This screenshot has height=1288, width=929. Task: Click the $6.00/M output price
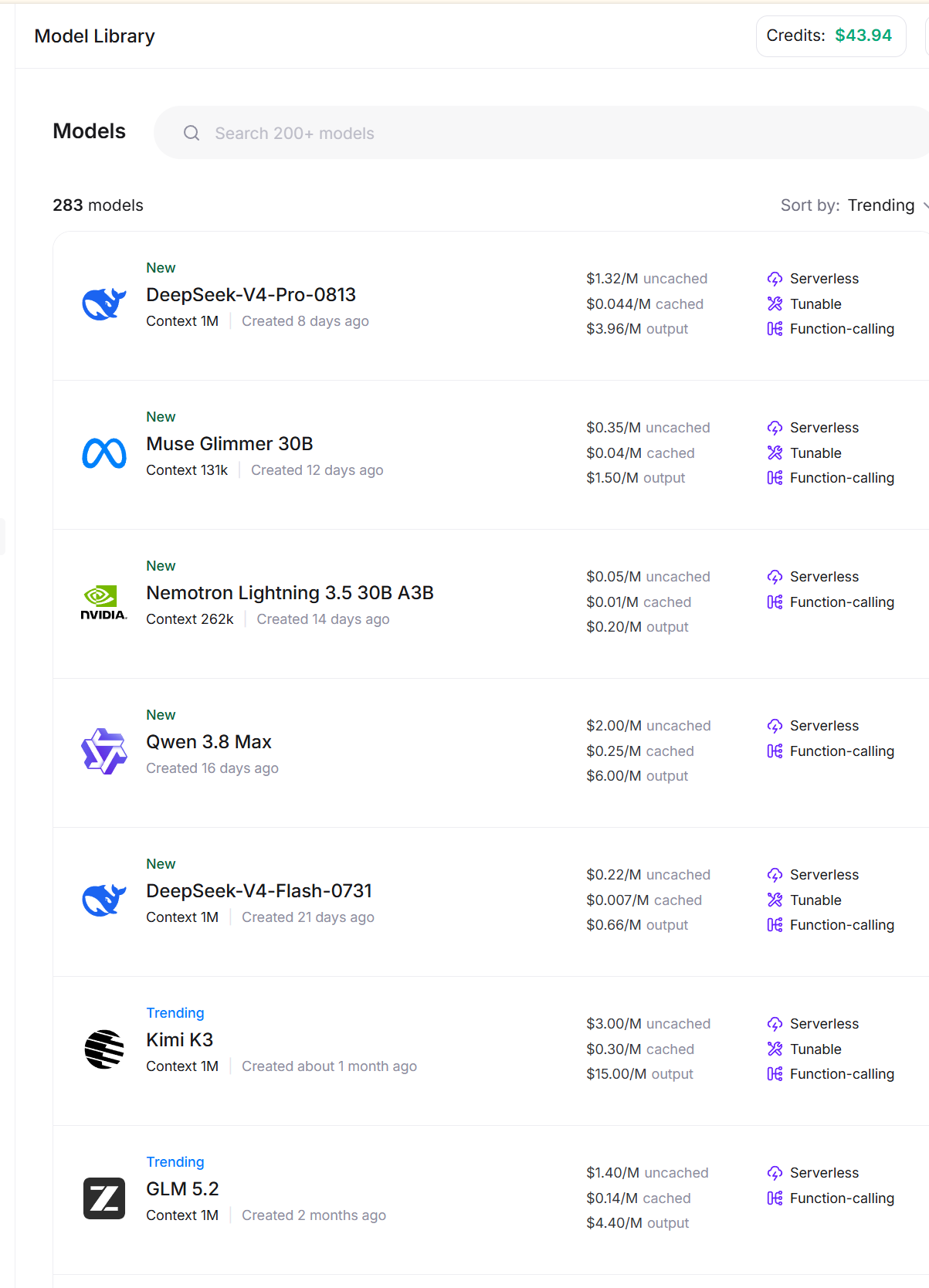[x=637, y=776]
